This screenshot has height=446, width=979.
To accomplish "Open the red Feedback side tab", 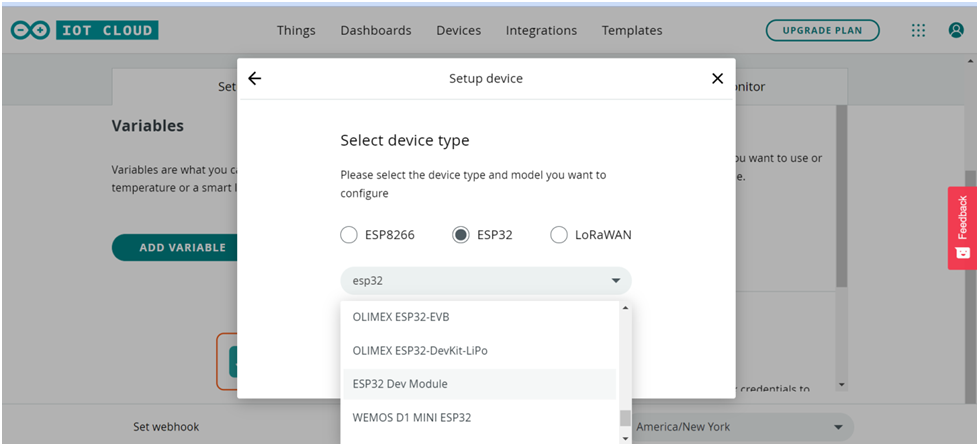I will click(962, 228).
